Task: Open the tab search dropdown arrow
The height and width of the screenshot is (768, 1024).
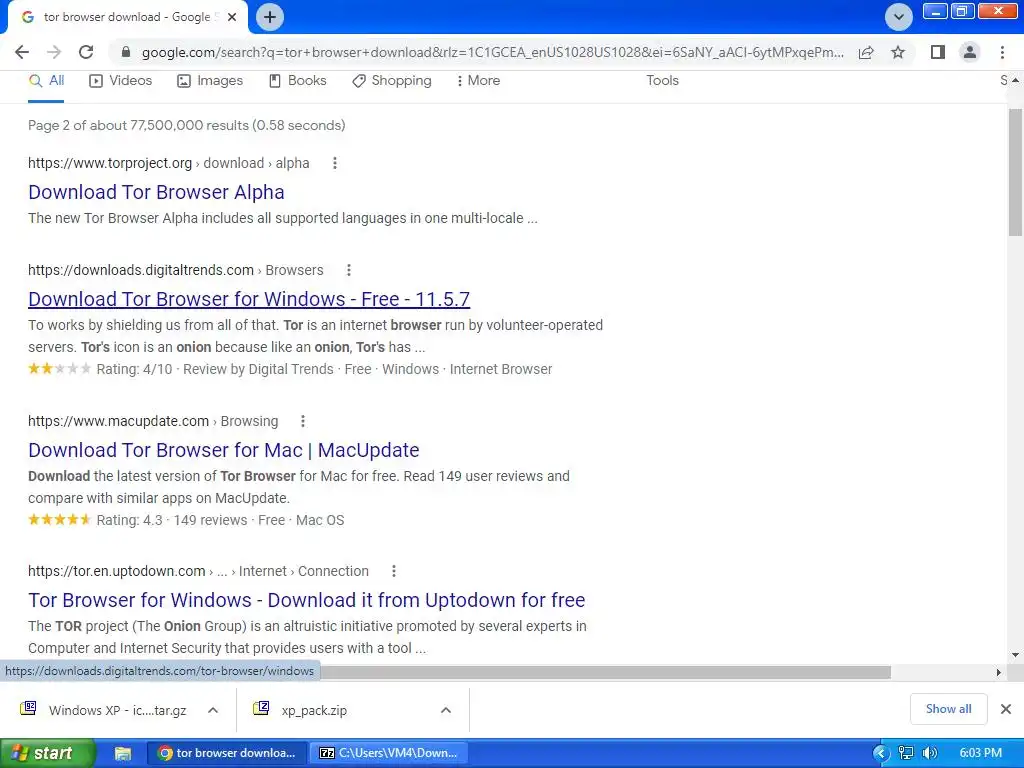Action: click(899, 17)
